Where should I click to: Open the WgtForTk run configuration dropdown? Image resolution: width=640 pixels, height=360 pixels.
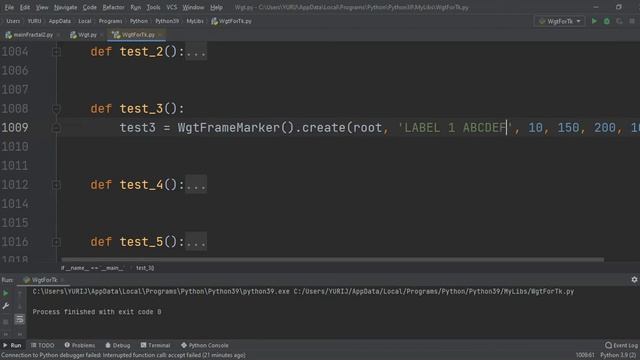click(559, 21)
